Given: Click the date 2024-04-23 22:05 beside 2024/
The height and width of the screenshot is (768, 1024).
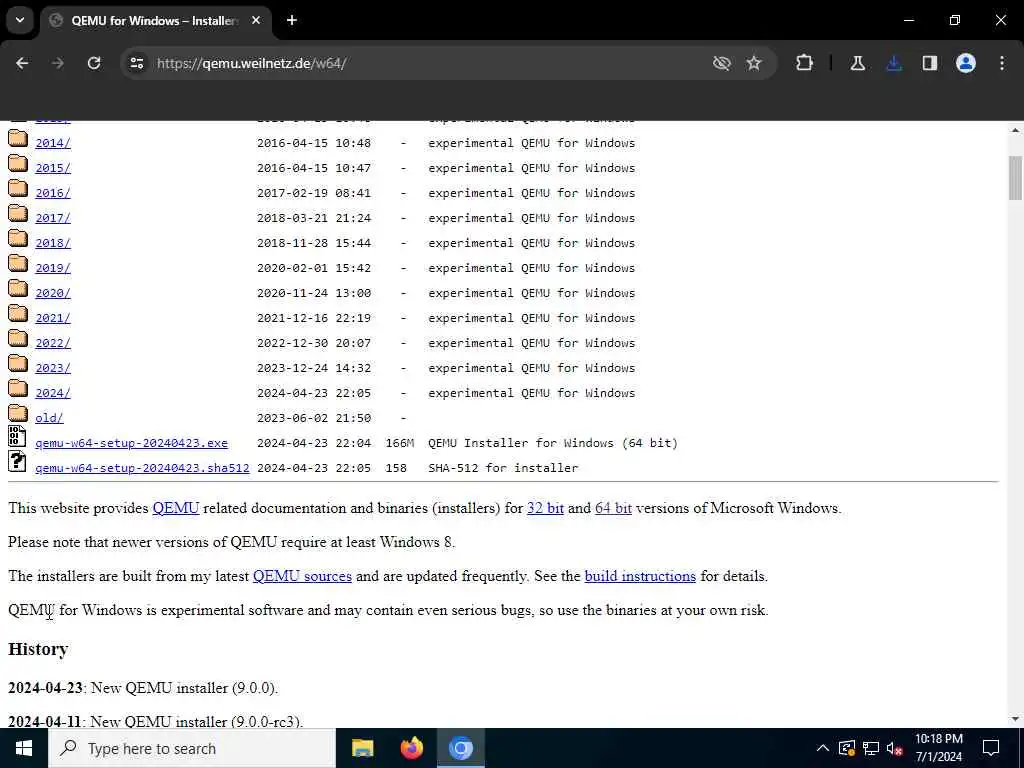Looking at the screenshot, I should click(313, 393).
